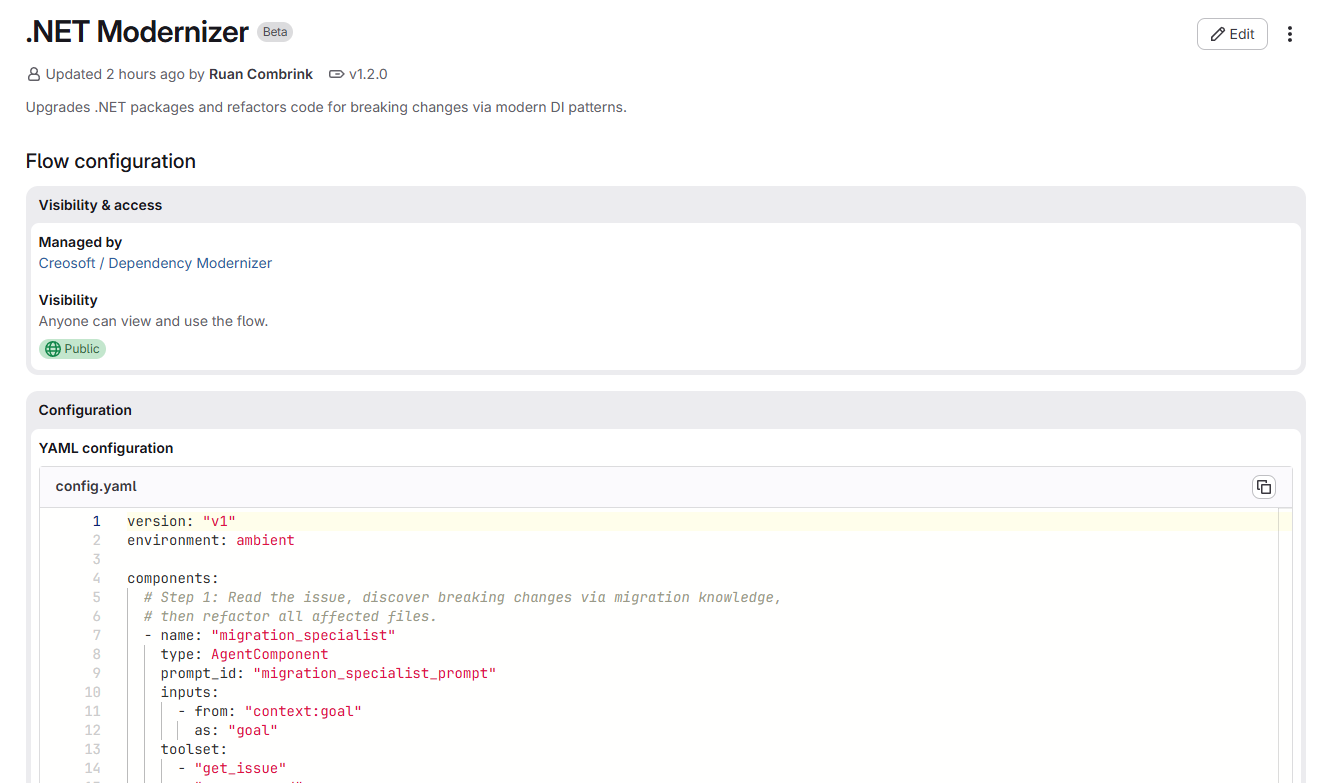
Task: Click line type: AgentComponent
Action: 245,654
